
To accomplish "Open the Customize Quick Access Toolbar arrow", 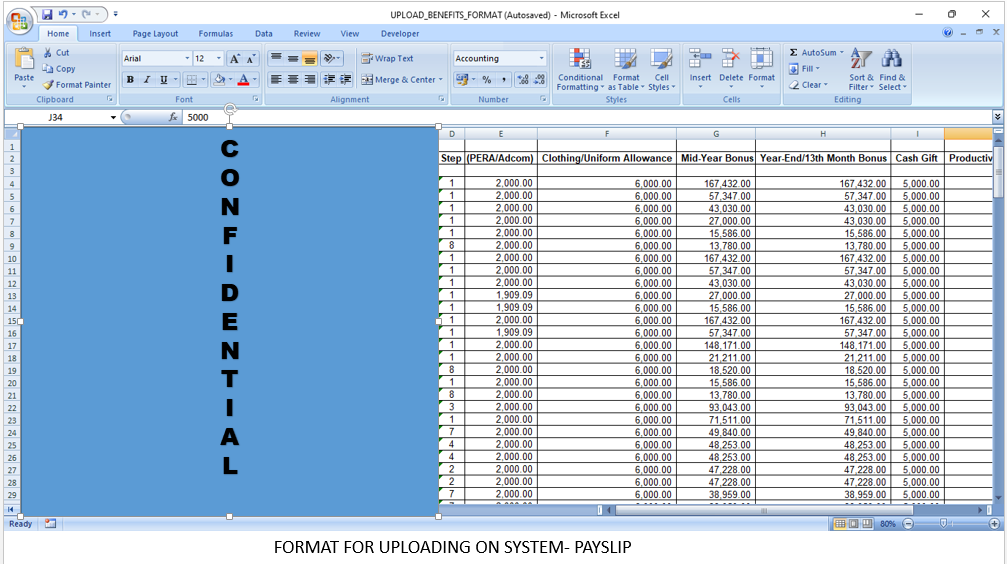I will pyautogui.click(x=116, y=14).
